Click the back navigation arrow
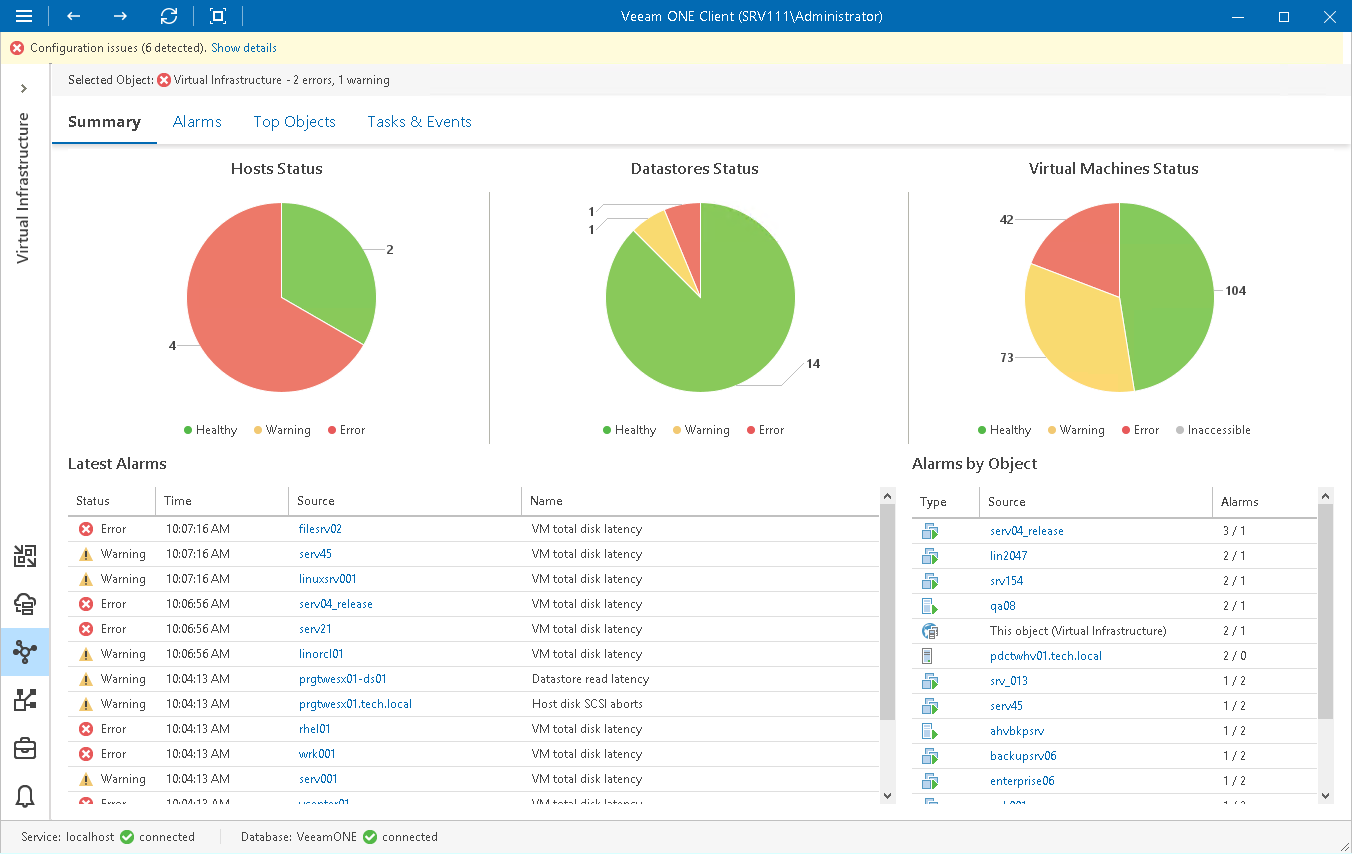 (73, 16)
